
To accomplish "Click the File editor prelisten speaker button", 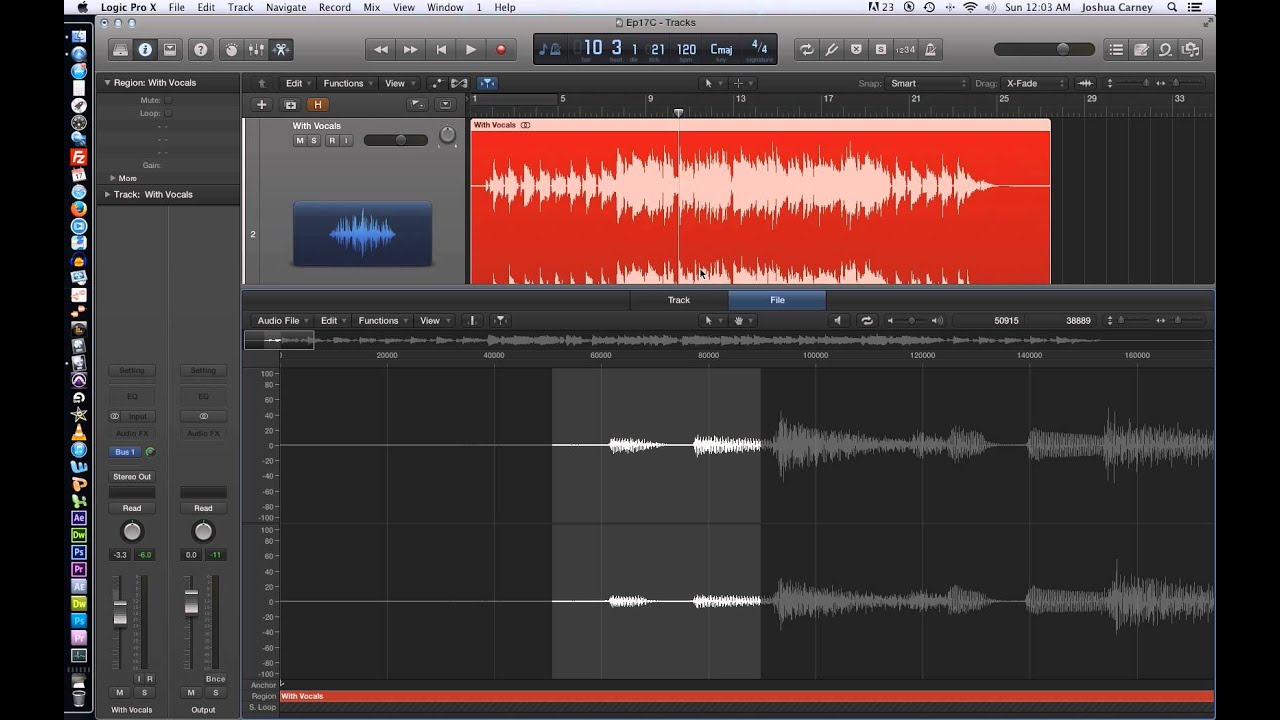I will [x=839, y=320].
